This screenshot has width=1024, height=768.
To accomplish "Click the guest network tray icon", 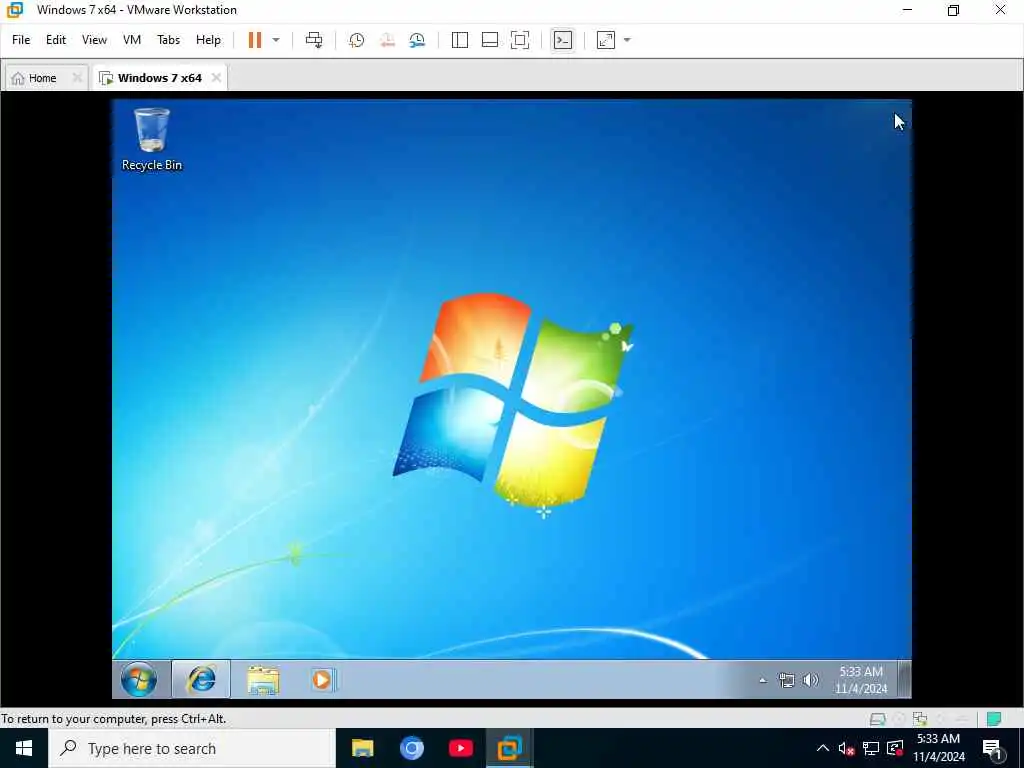I will (786, 680).
